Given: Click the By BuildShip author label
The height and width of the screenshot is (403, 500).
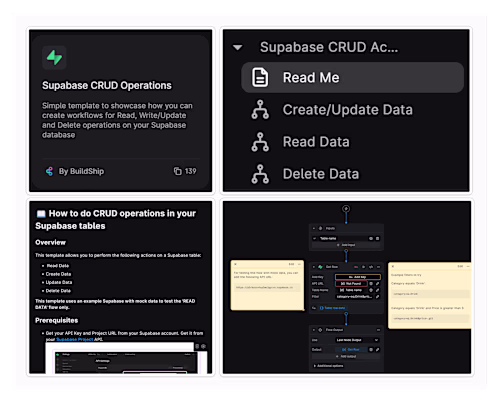Looking at the screenshot, I should point(81,171).
